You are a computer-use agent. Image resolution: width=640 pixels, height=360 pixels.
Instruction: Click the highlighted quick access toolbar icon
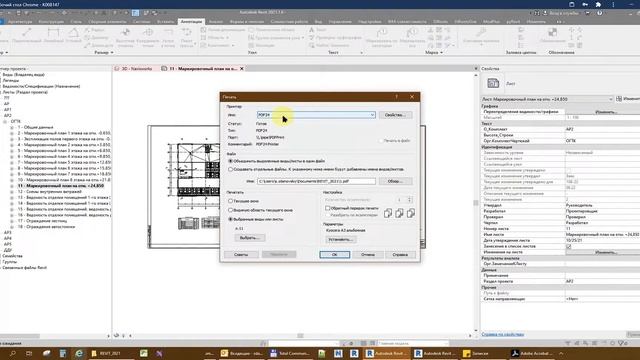coord(136,13)
